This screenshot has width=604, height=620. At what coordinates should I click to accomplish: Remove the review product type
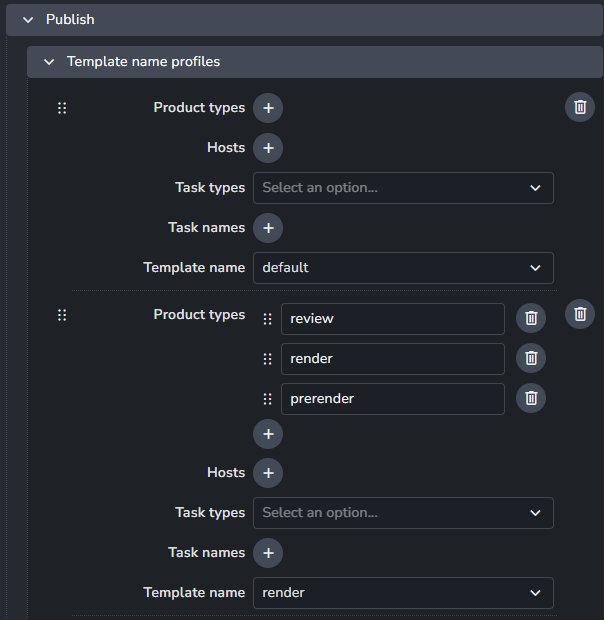(531, 319)
